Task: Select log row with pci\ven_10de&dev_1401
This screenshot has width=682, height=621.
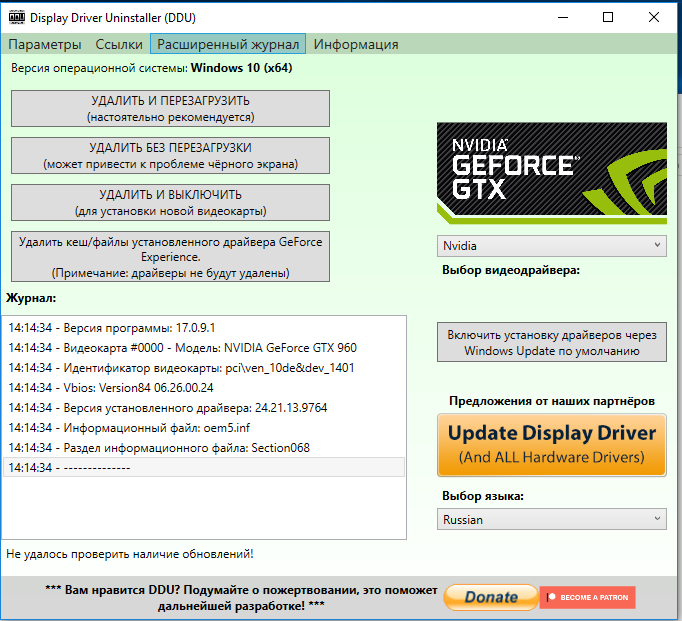Action: click(x=204, y=367)
